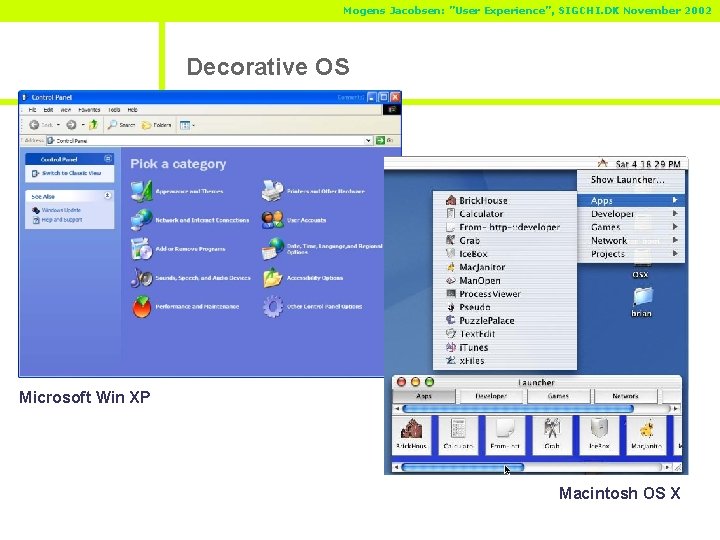Click the Folders toolbar button
Viewport: 720px width, 540px height.
(156, 124)
